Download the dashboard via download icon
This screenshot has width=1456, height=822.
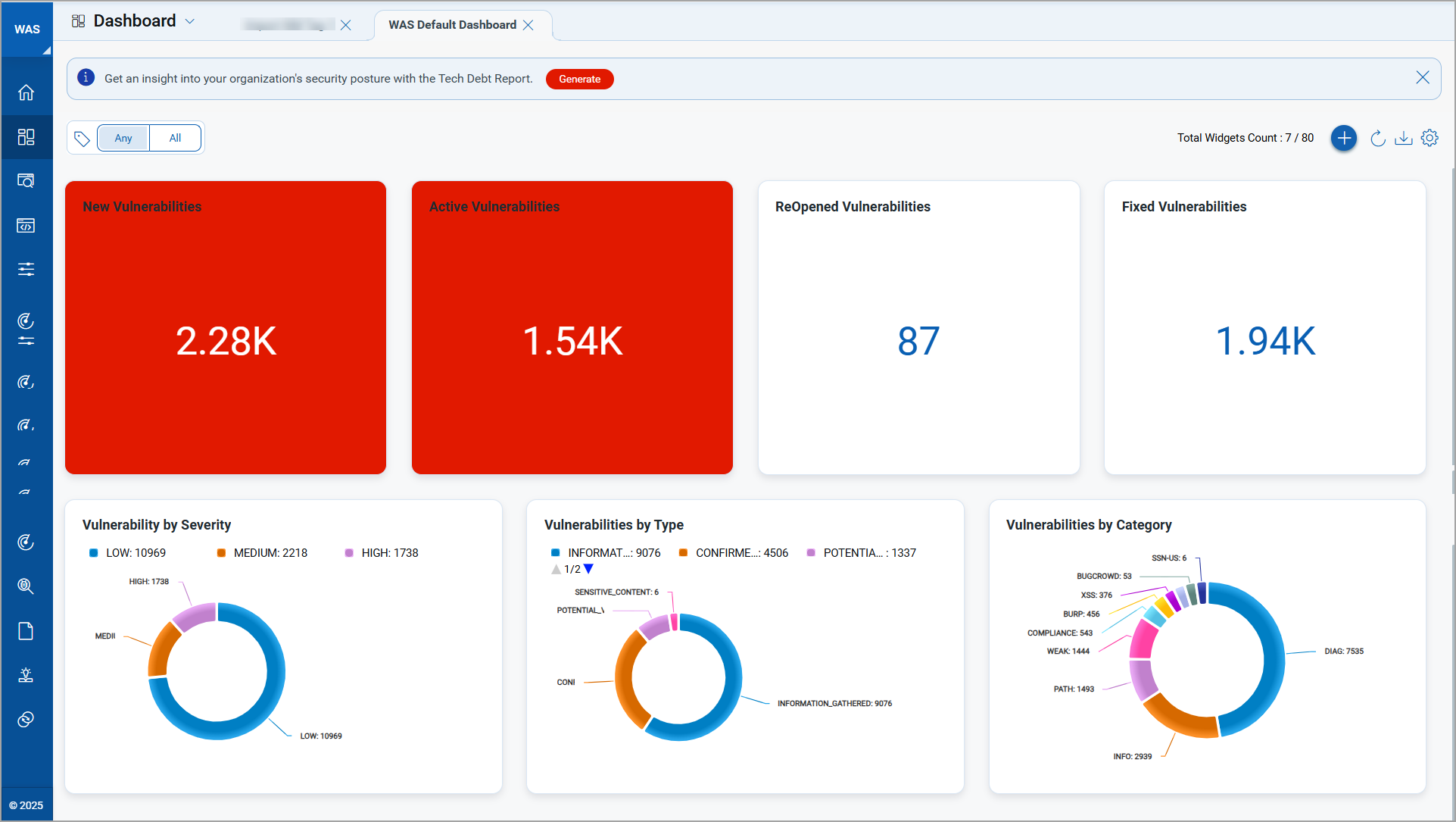[x=1404, y=138]
